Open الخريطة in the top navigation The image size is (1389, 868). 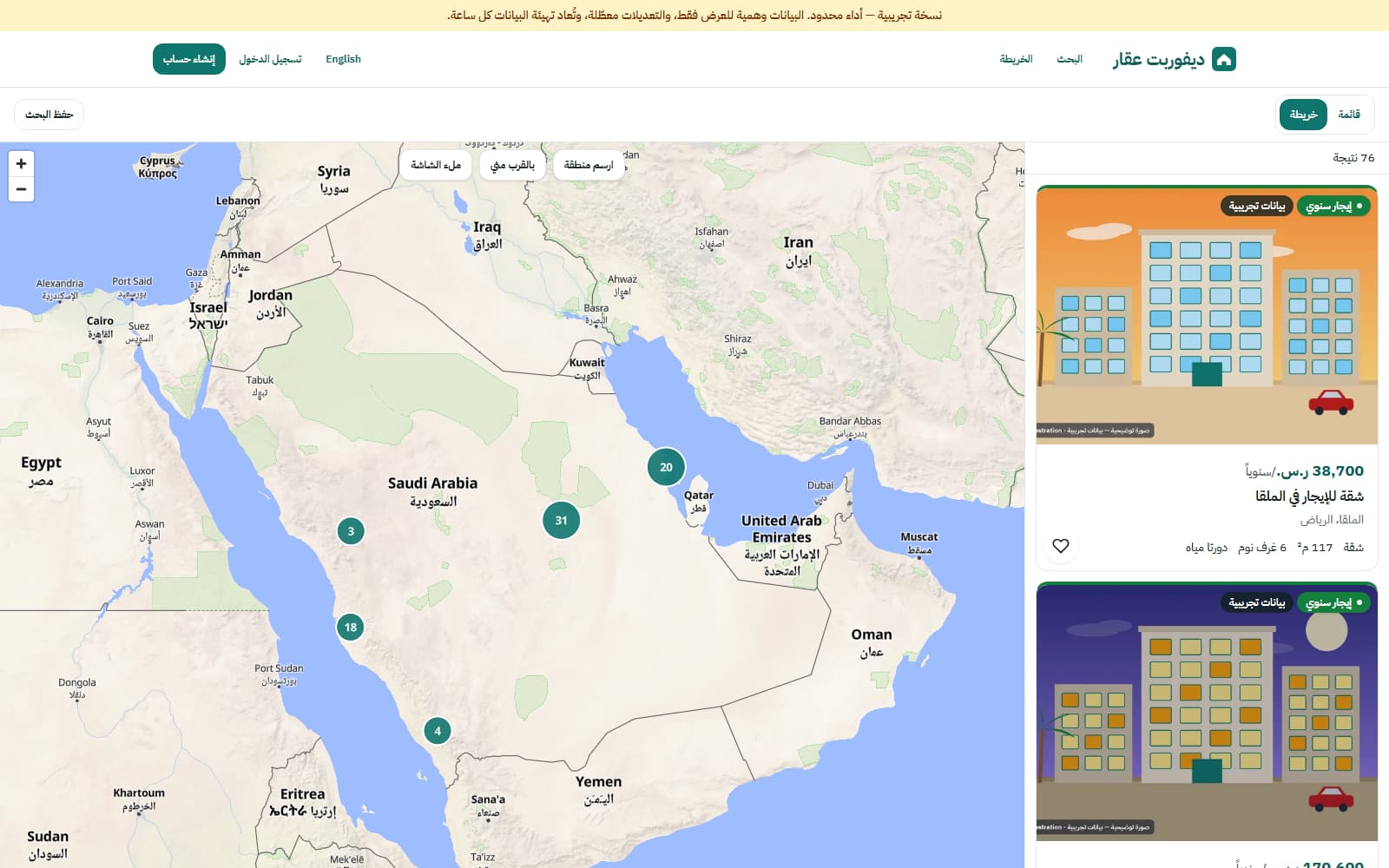(x=1016, y=59)
